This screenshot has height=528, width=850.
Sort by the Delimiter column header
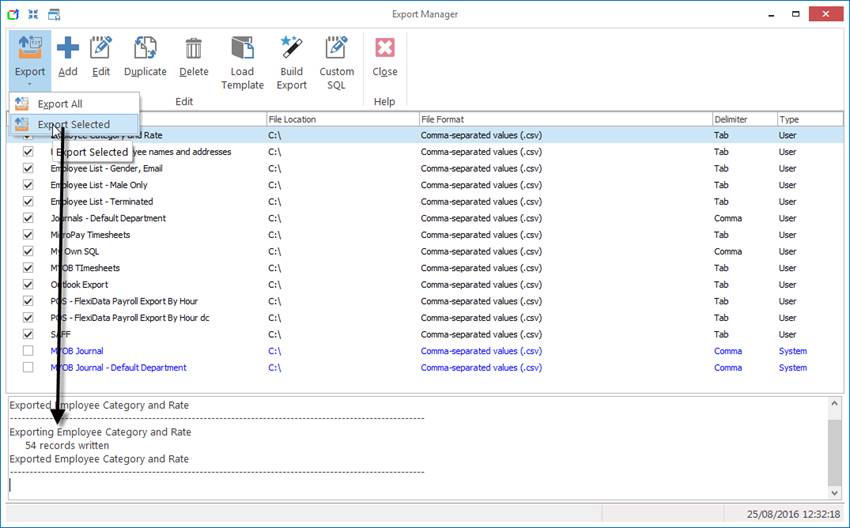tap(744, 119)
